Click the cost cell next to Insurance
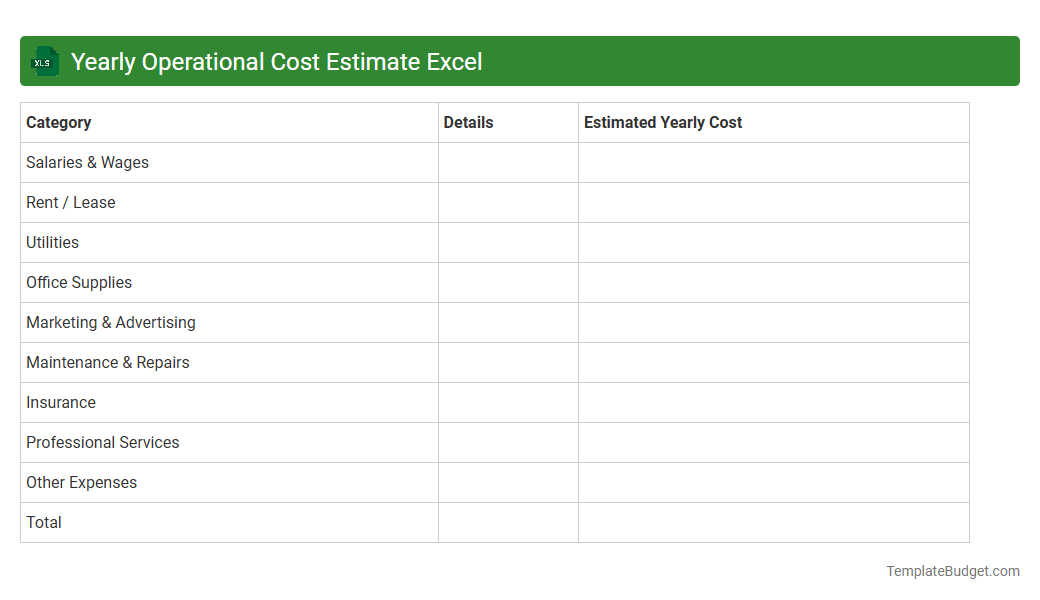Viewport: 1040px width, 600px height. pyautogui.click(x=772, y=402)
